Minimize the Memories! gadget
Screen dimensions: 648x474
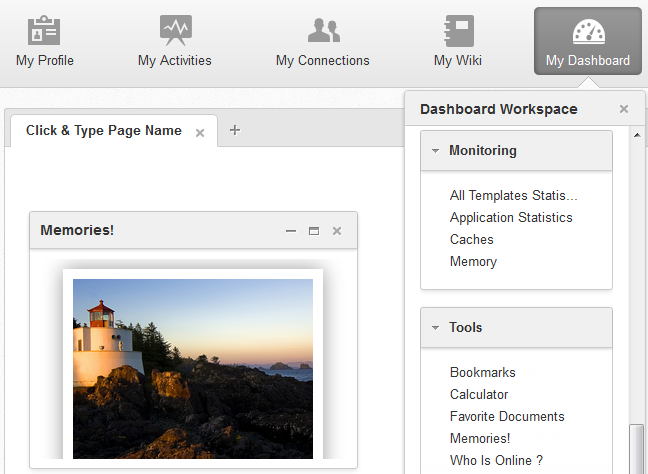291,231
